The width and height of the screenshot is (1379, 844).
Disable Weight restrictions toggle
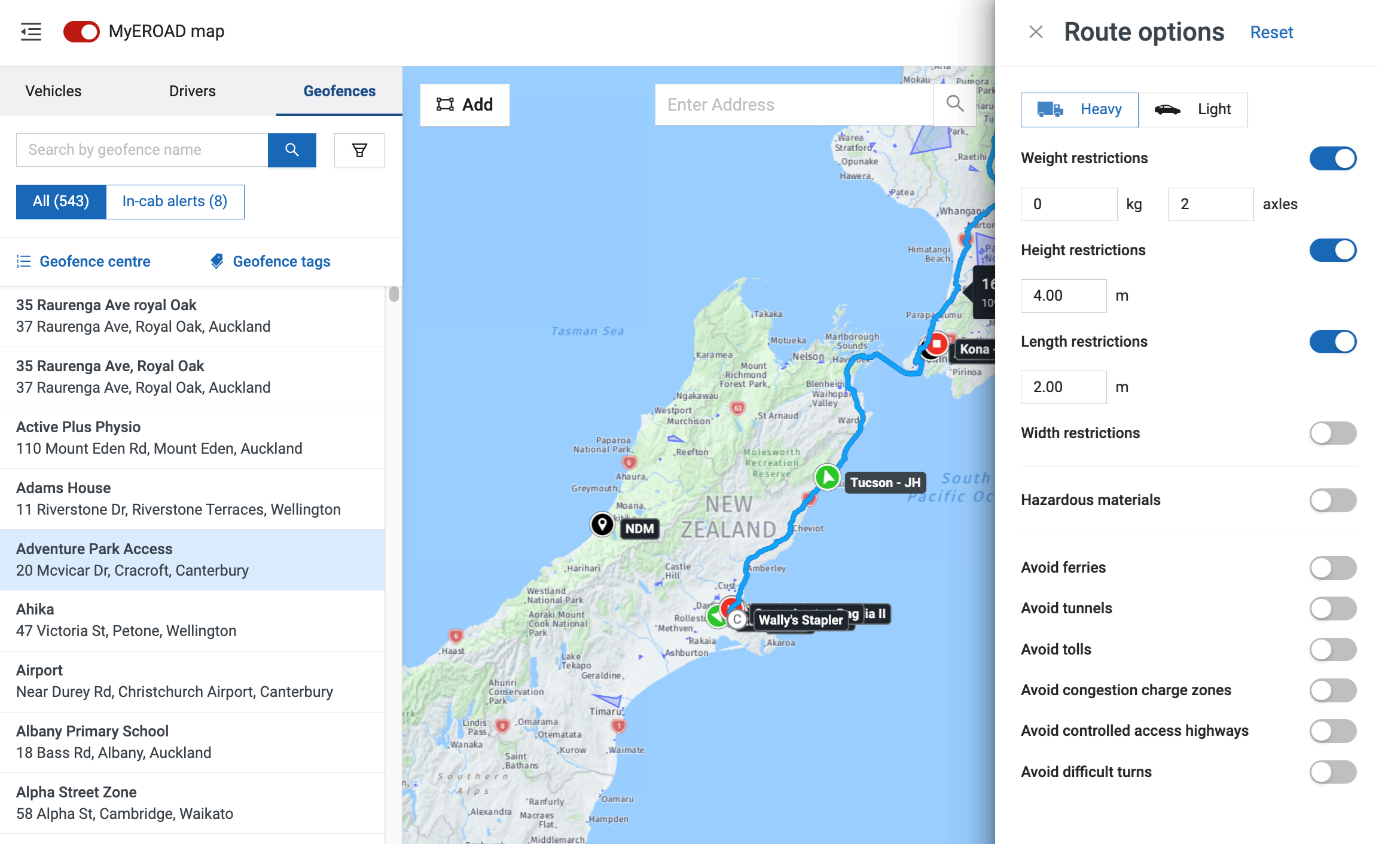point(1333,158)
